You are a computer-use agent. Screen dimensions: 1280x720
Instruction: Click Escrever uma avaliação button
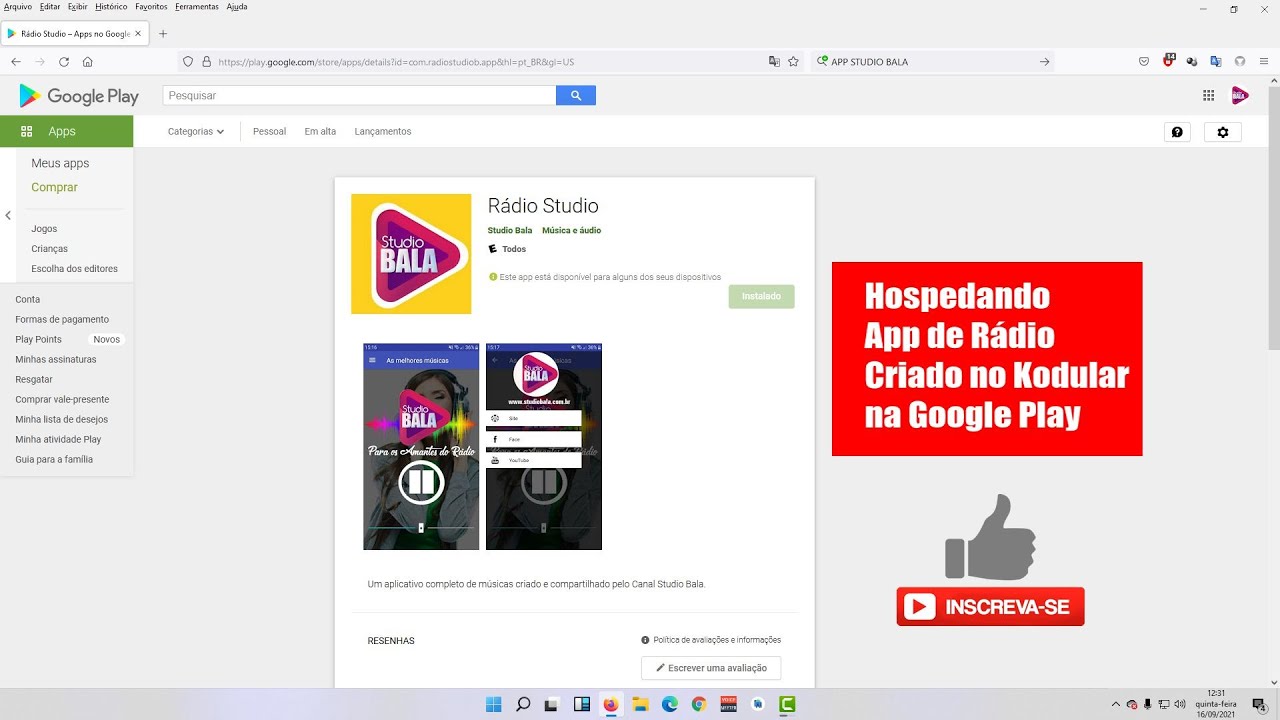[711, 668]
